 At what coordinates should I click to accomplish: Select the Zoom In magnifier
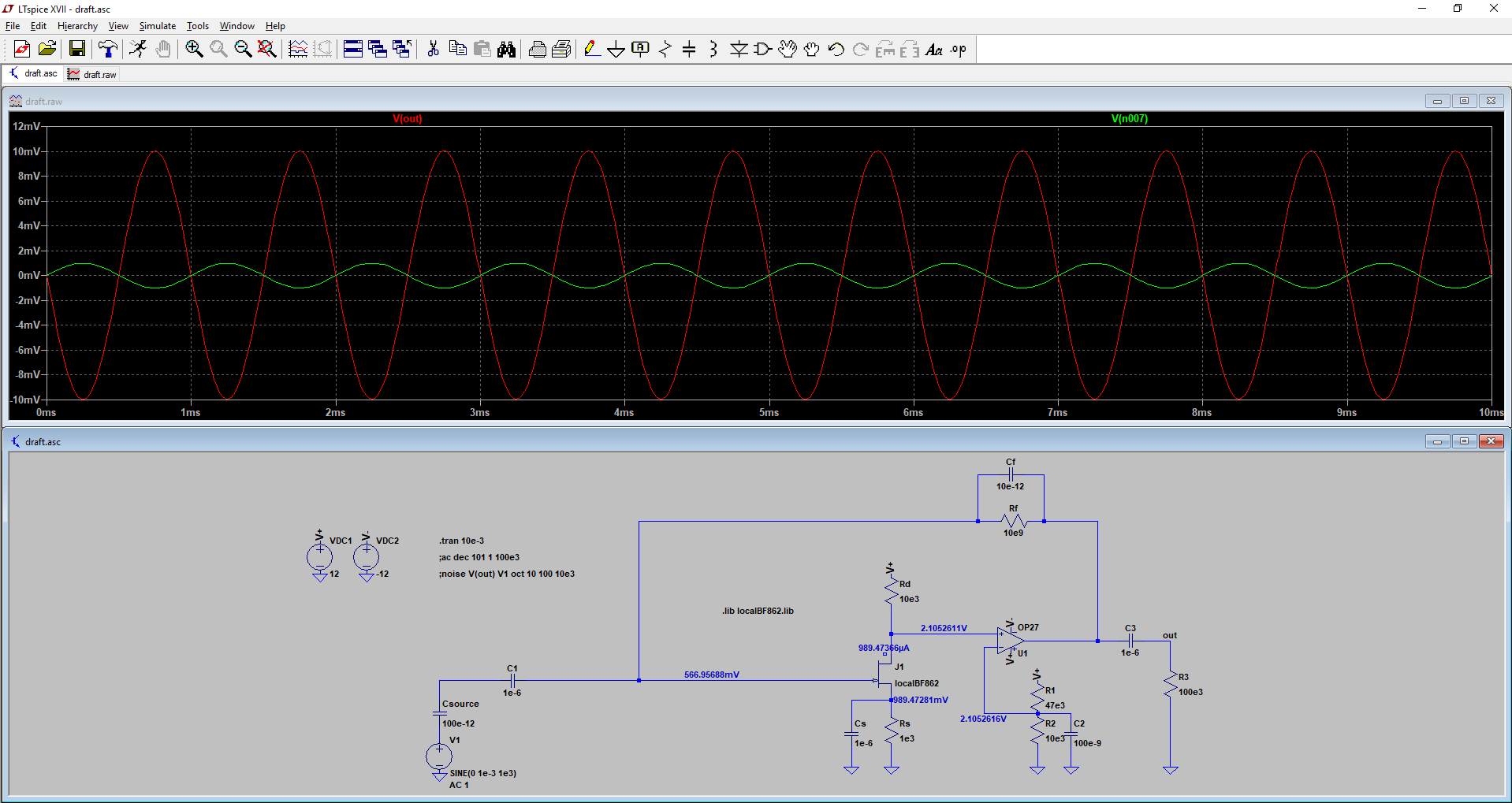pos(194,49)
